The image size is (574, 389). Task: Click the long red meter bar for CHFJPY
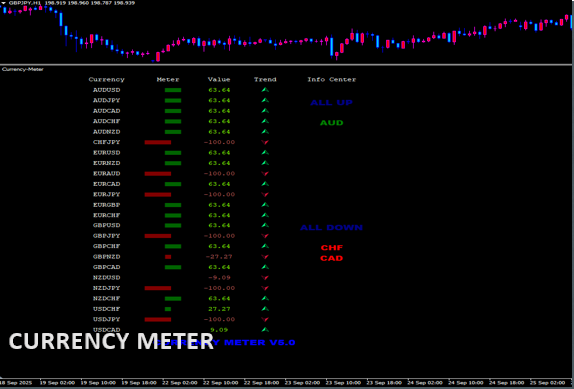[x=158, y=142]
